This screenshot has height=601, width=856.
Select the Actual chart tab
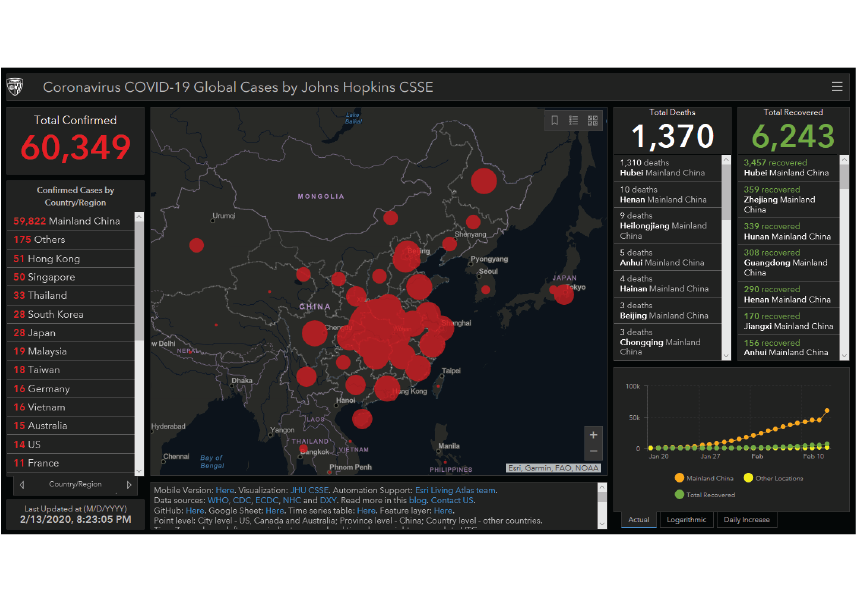(x=638, y=520)
